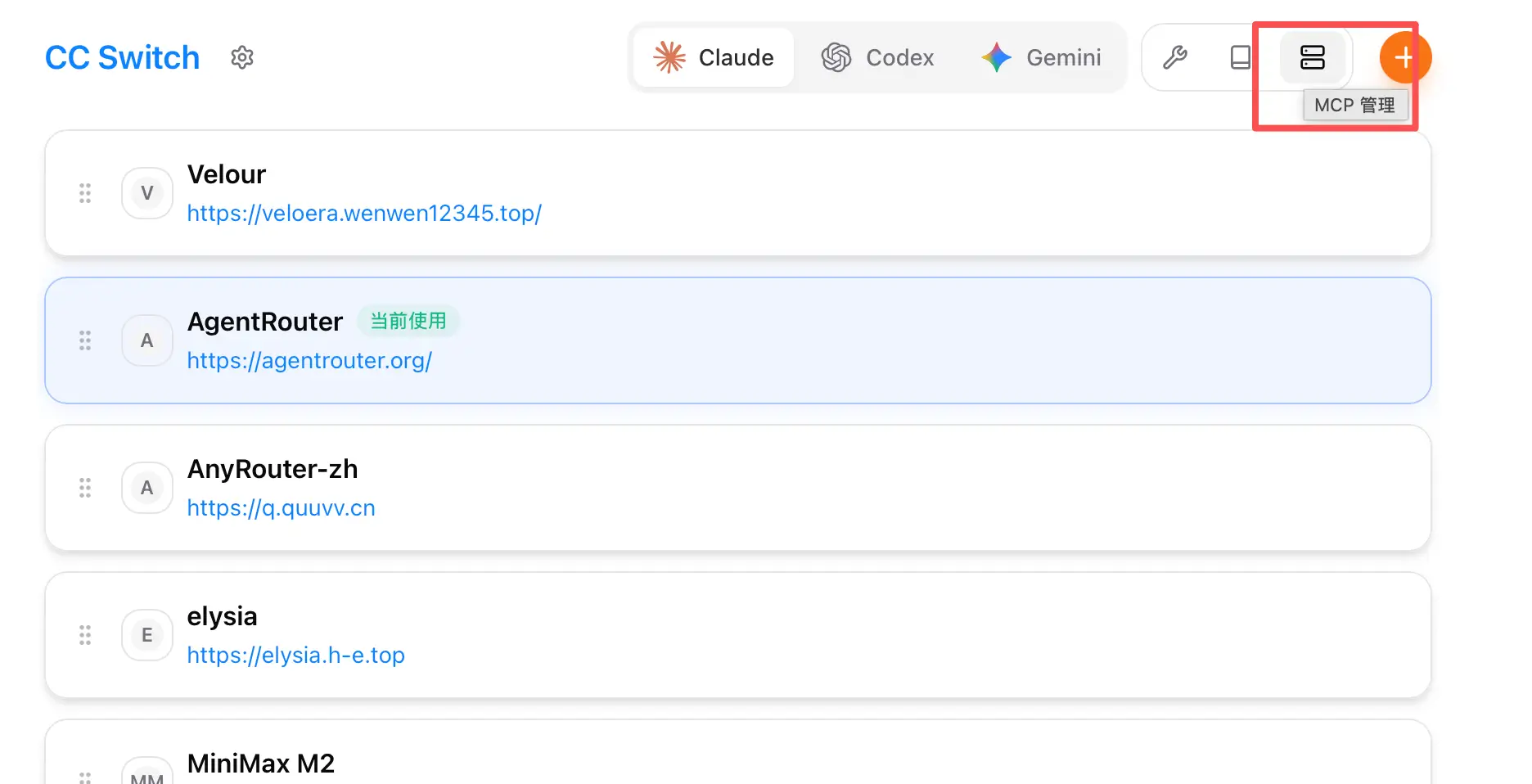
Task: Open the book icon in toolbar
Action: tap(1241, 57)
